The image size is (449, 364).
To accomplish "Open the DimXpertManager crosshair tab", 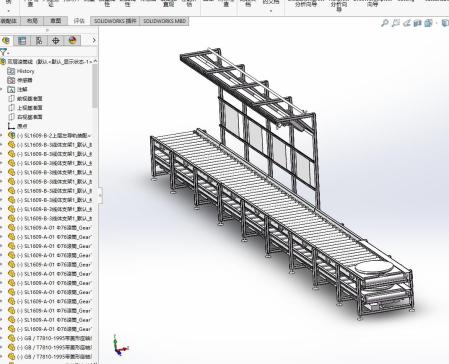I will tap(56, 41).
